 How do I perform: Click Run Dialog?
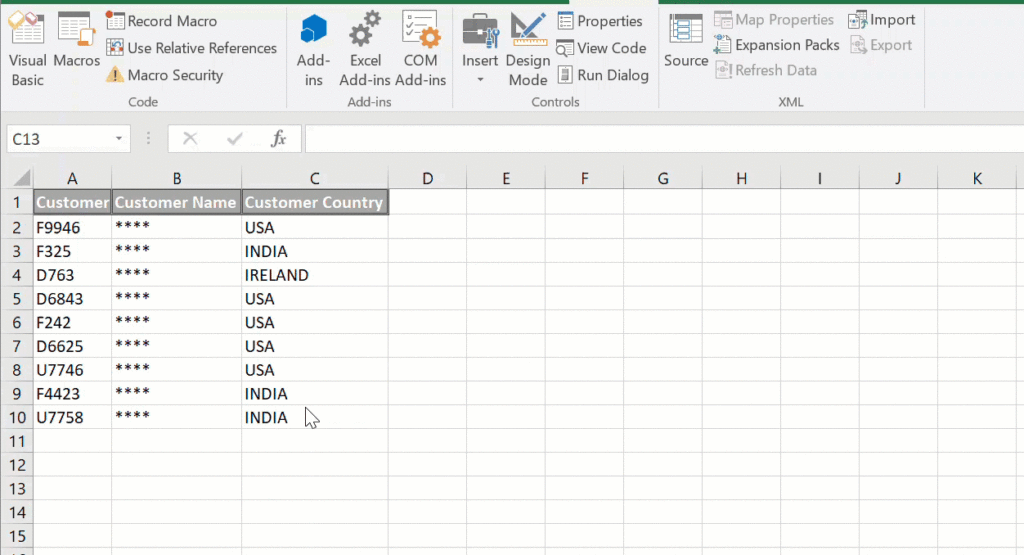tap(603, 75)
